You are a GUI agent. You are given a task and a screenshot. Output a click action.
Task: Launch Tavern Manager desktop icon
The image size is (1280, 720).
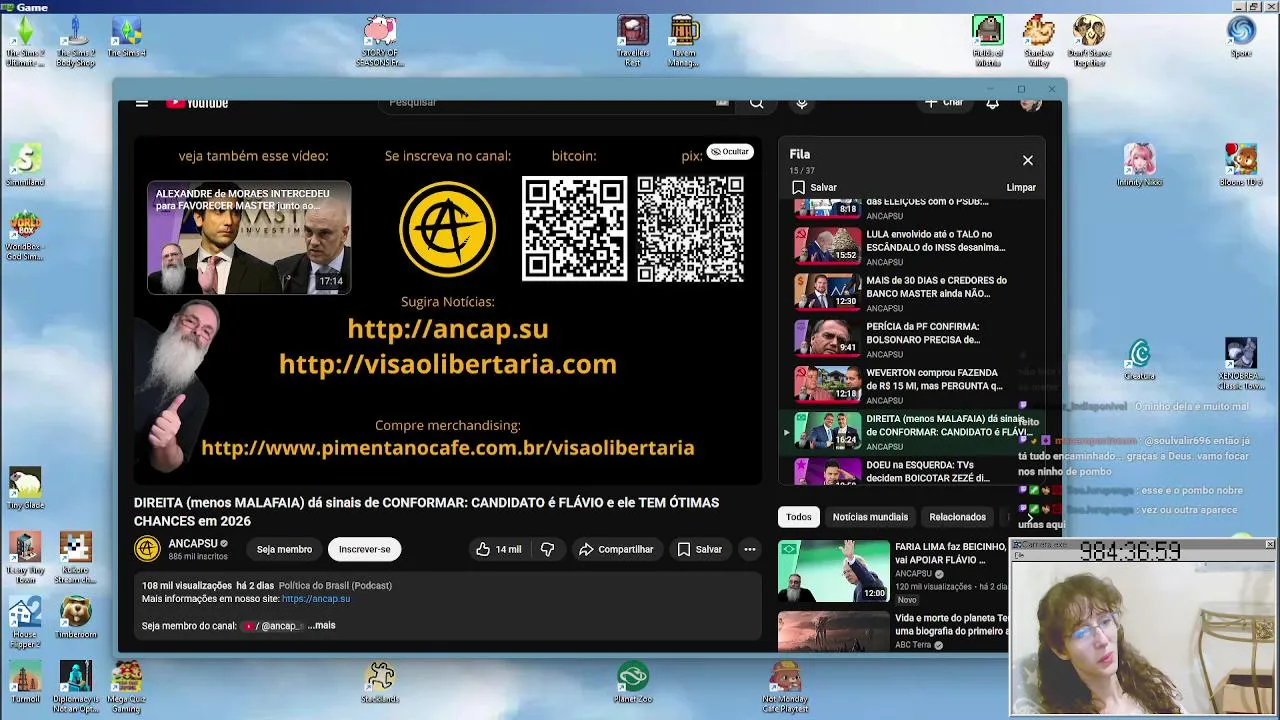[684, 42]
